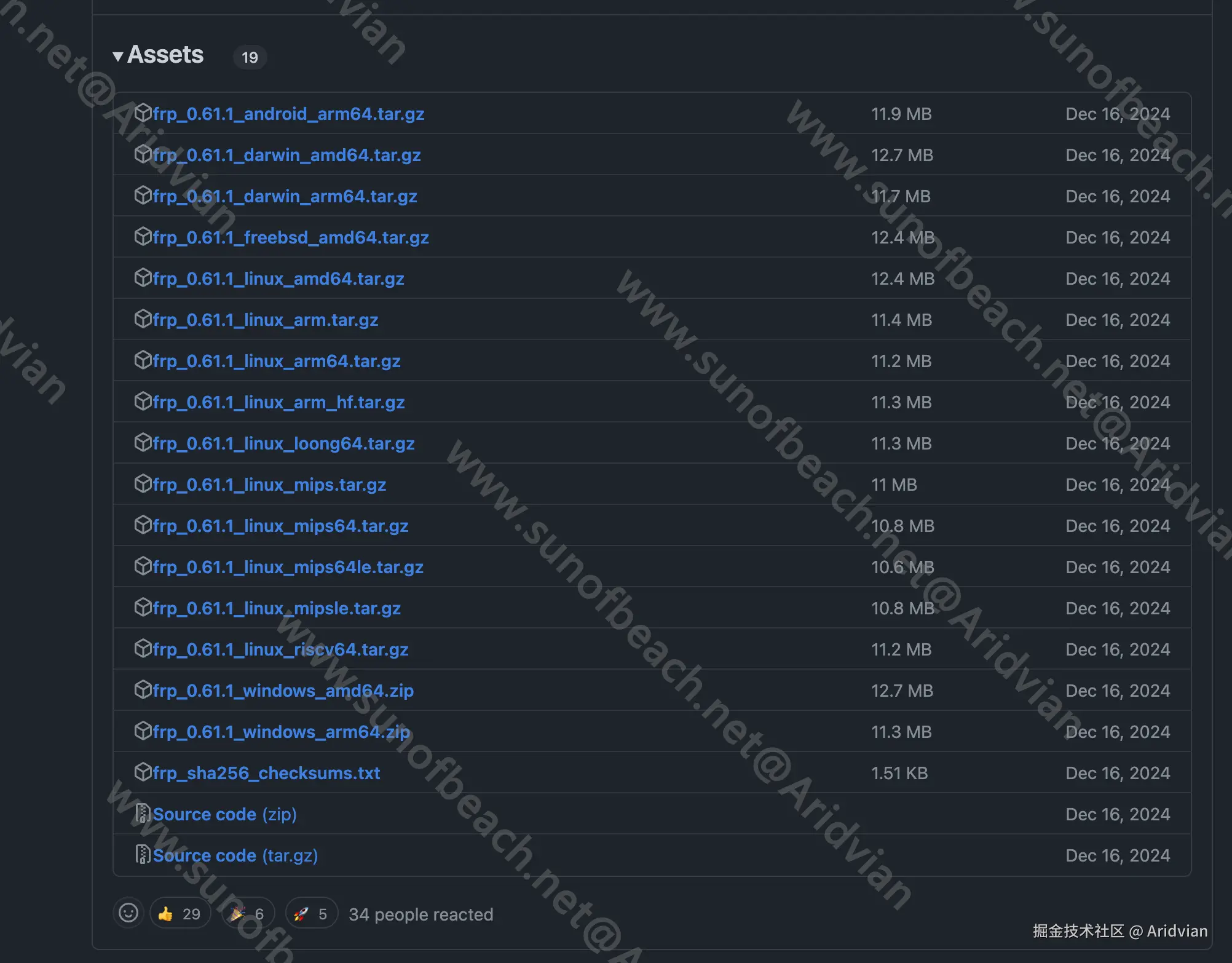Collapse the Assets section triangle
The height and width of the screenshot is (963, 1232).
point(118,57)
